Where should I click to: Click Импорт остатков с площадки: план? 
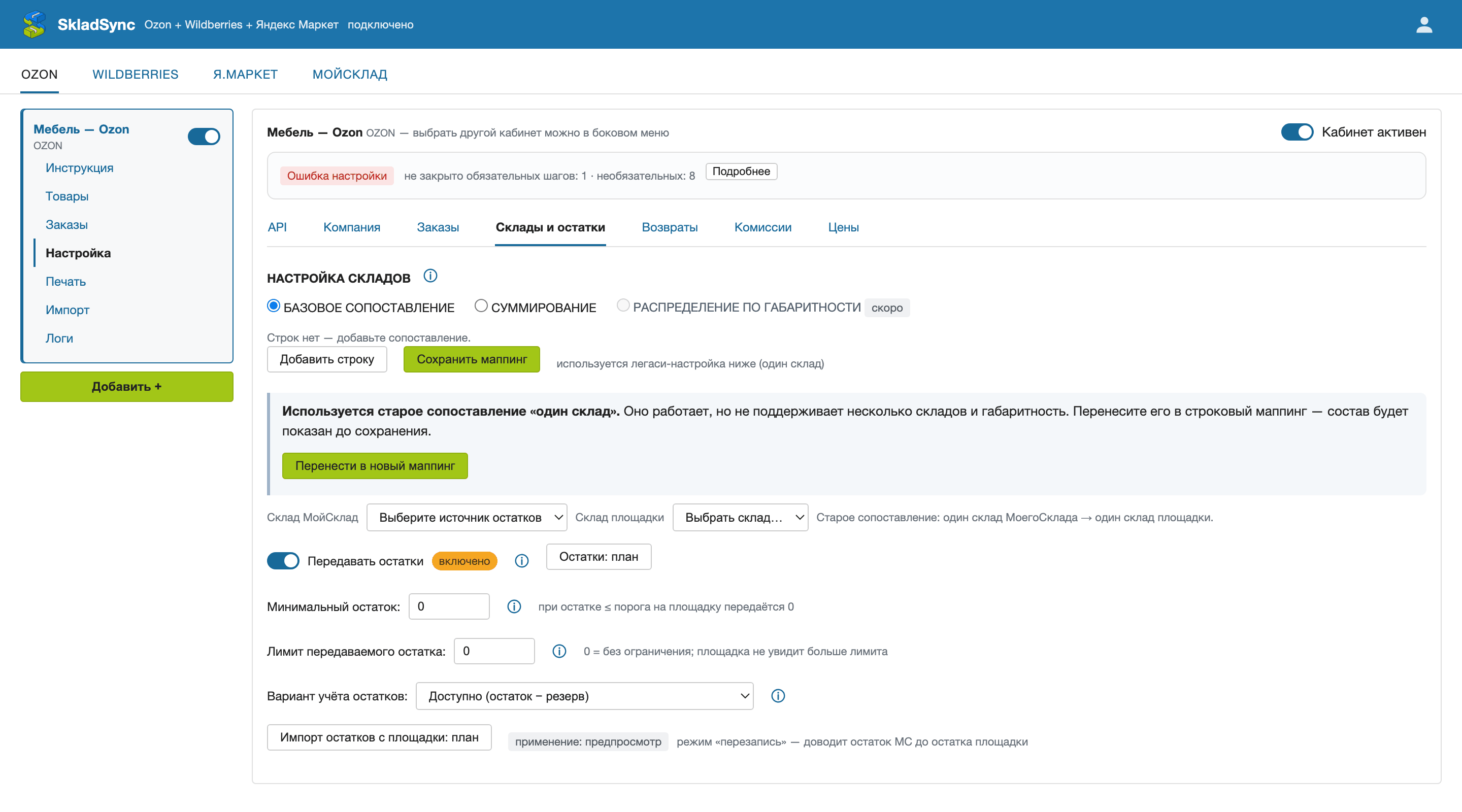tap(379, 737)
